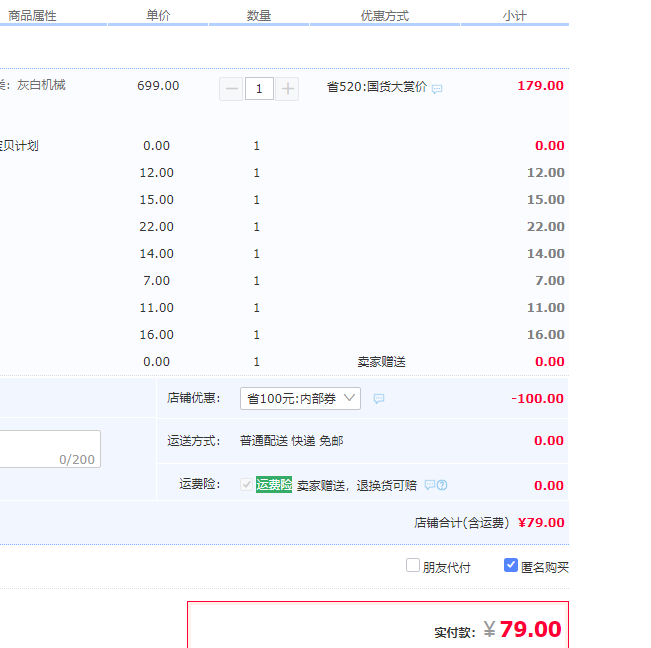The image size is (651, 648).
Task: Click the 699.00 unit price
Action: click(x=158, y=86)
